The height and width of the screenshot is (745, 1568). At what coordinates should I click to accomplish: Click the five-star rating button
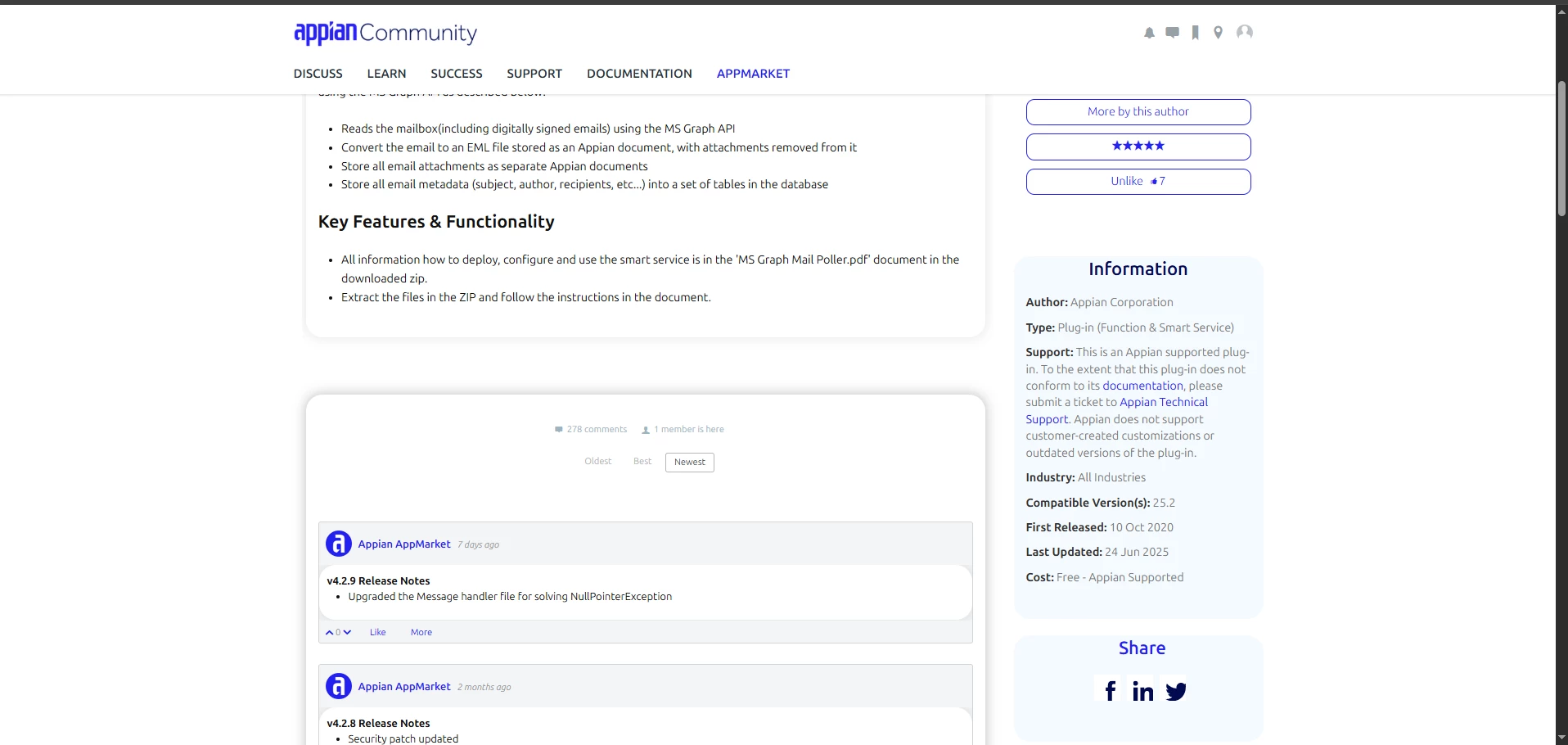point(1138,147)
